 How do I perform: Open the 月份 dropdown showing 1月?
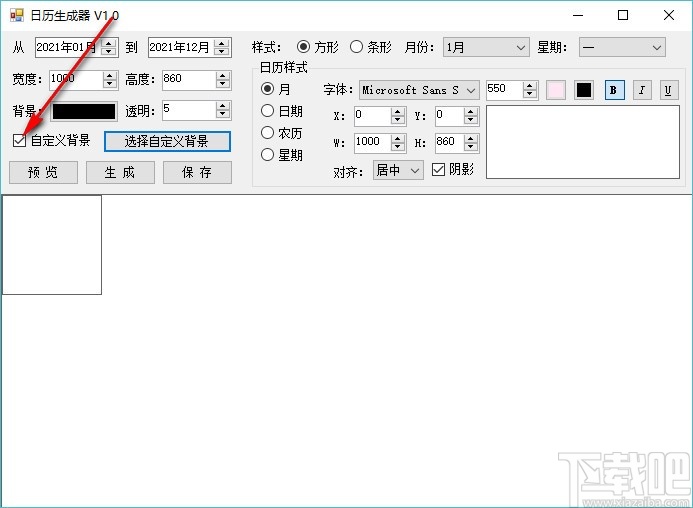[x=486, y=47]
